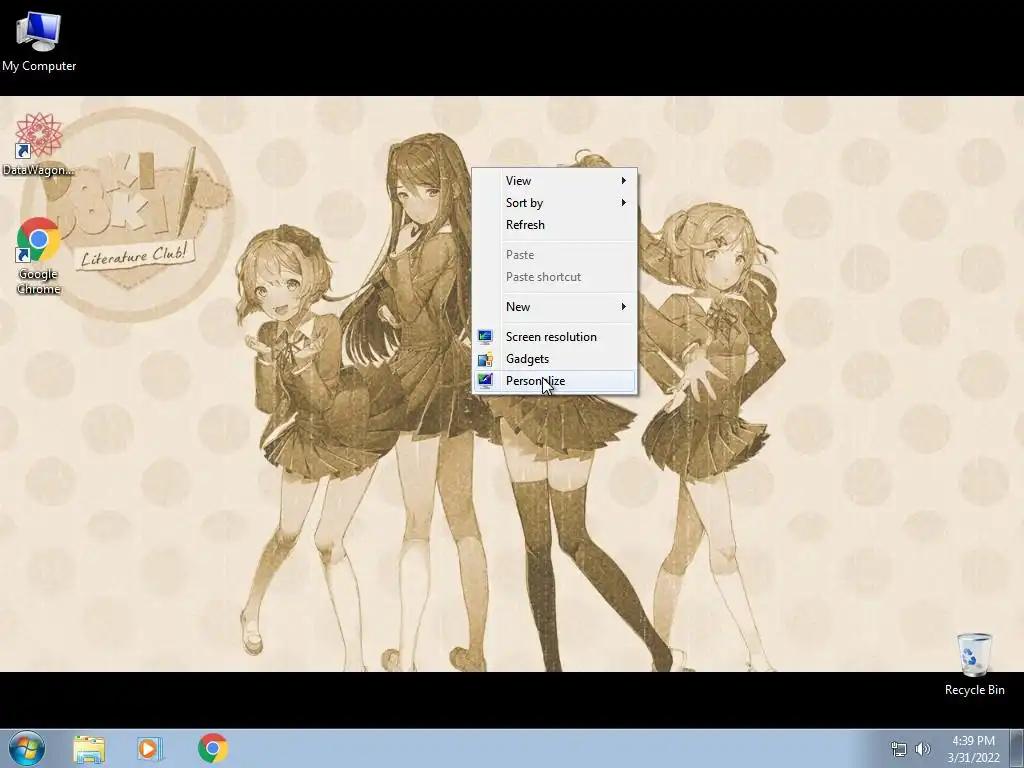Click the date 3/31/2022 in the tray

[973, 758]
